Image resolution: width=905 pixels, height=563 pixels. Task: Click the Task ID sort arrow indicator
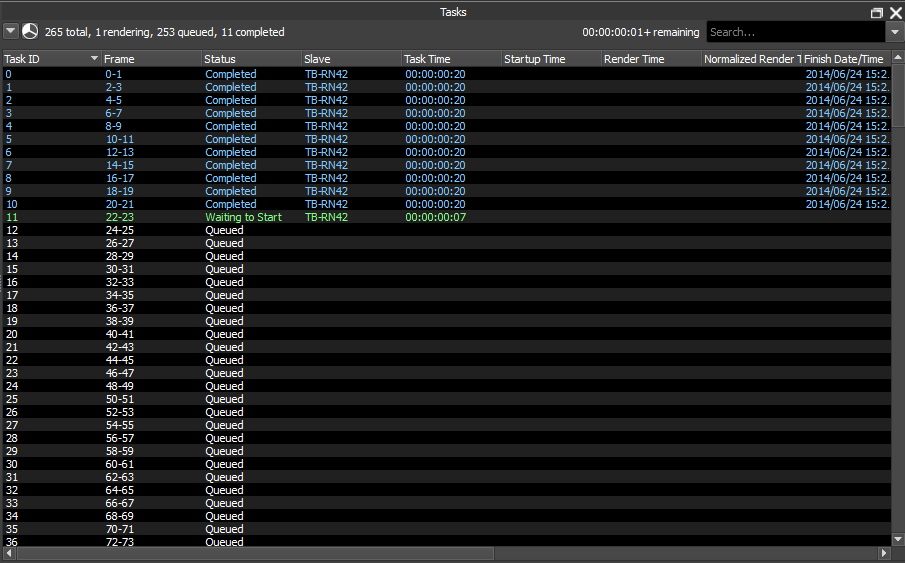coord(95,59)
